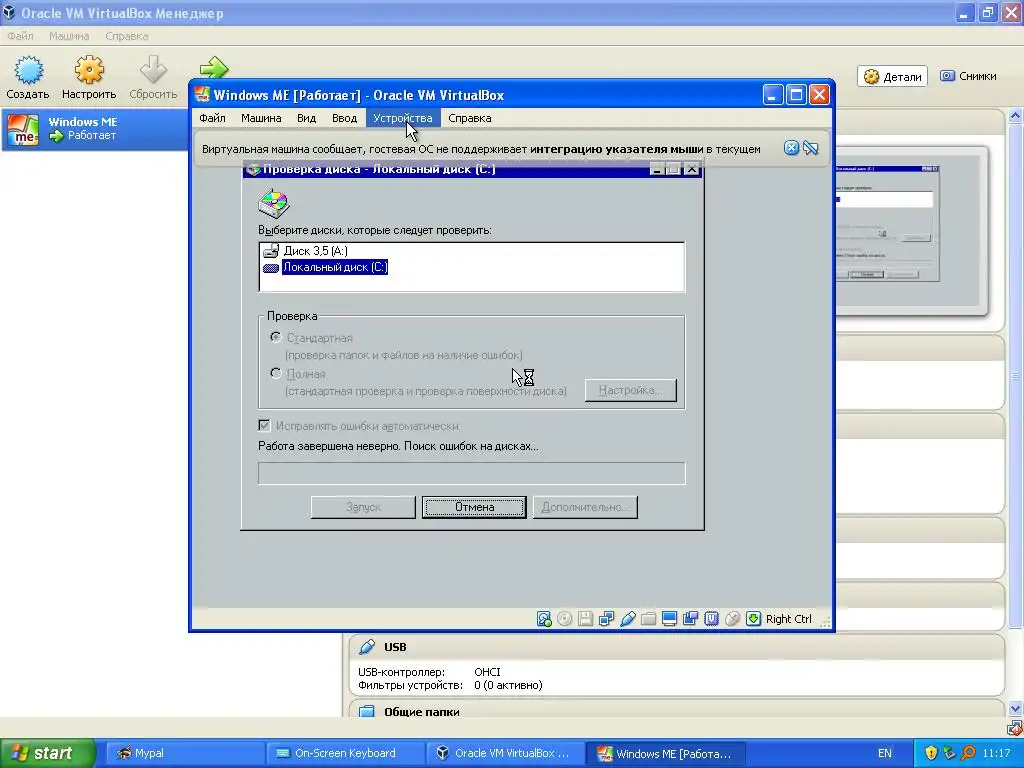The image size is (1024, 768).
Task: Click the USB devices status bar icon
Action: coord(628,618)
